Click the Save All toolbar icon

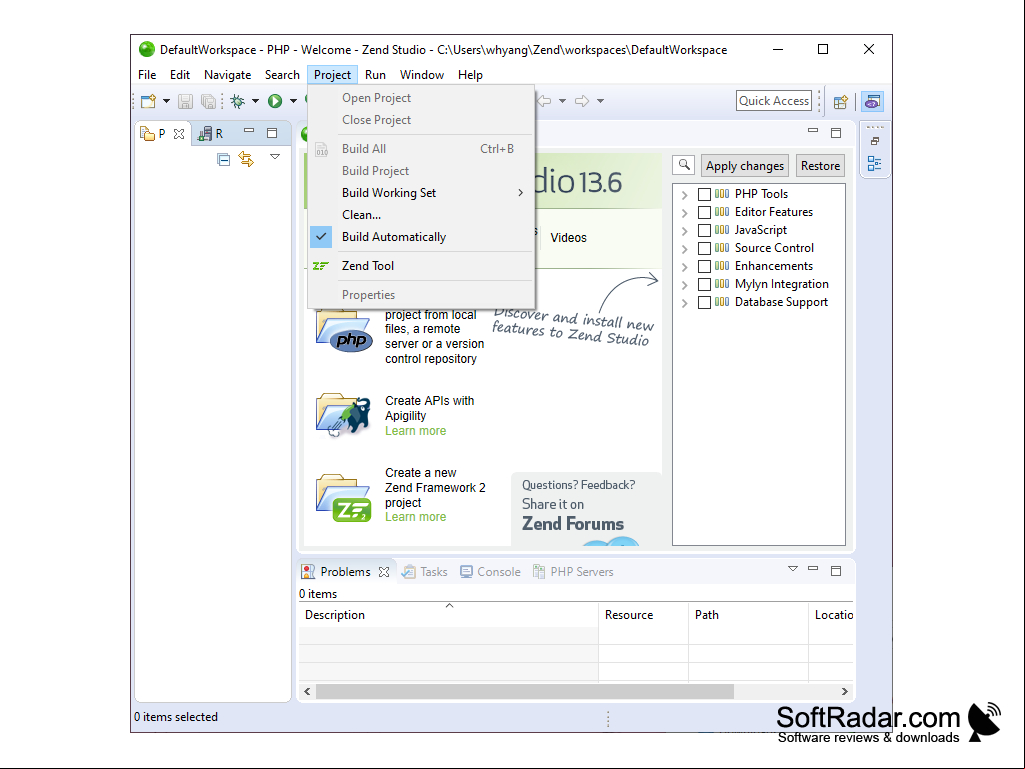coord(209,101)
